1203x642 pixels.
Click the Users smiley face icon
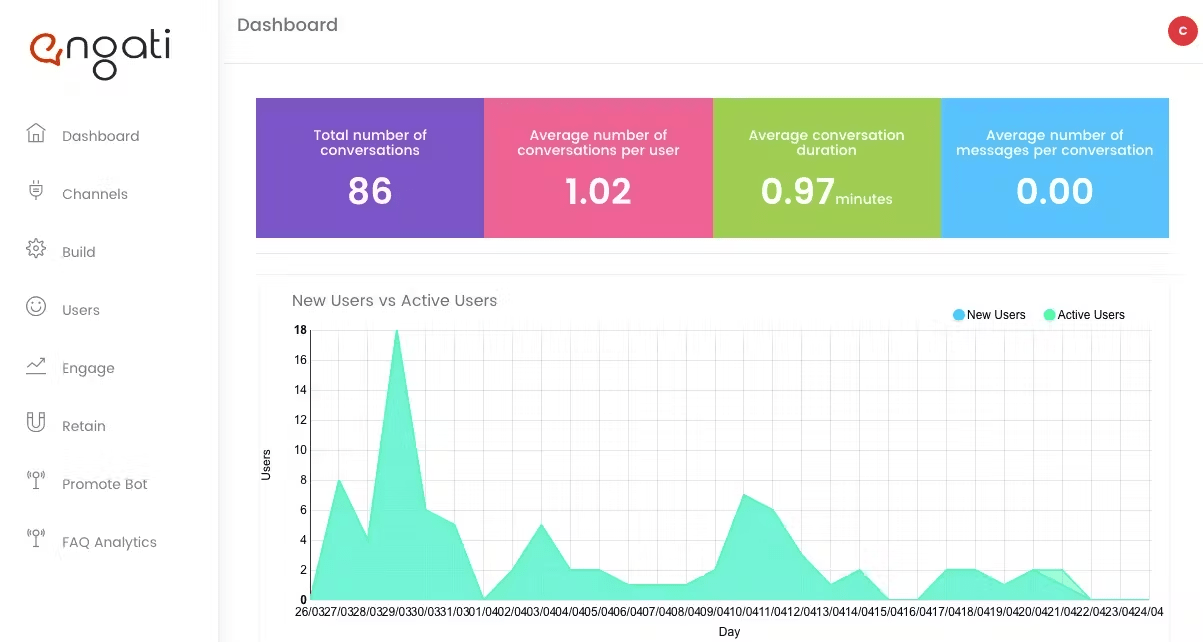pos(36,307)
